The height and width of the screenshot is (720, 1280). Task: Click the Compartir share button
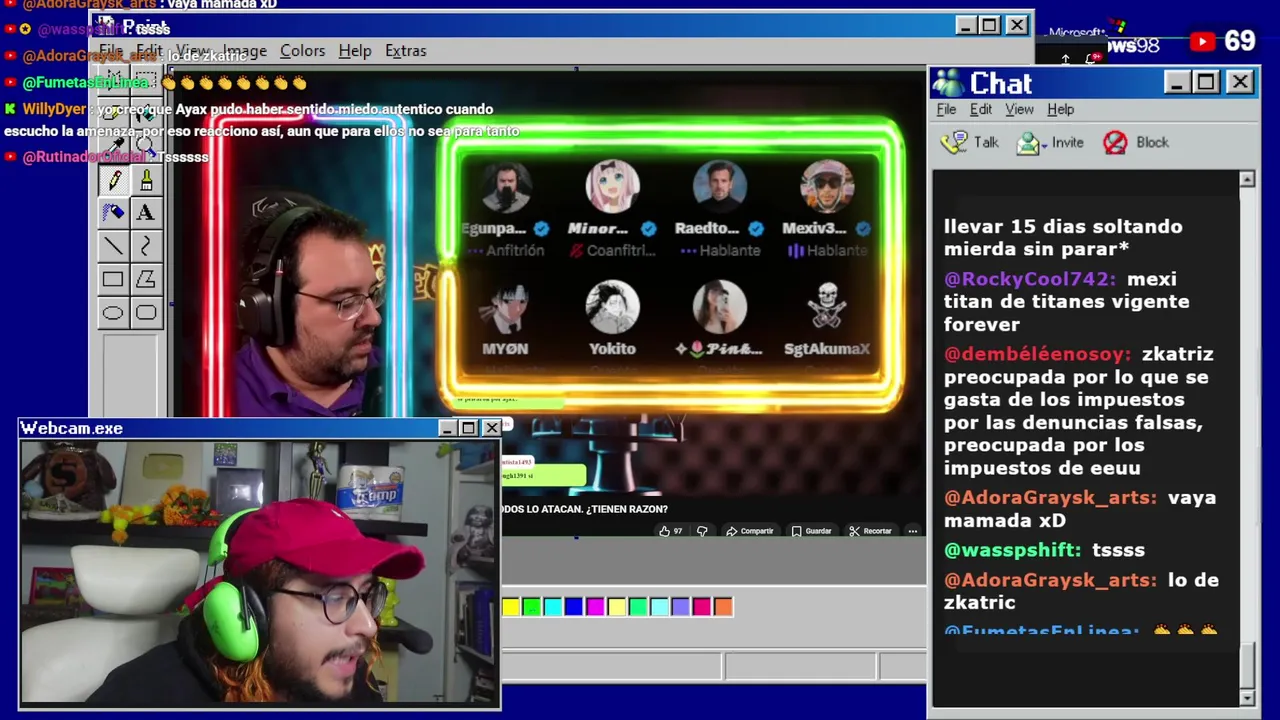tap(749, 531)
